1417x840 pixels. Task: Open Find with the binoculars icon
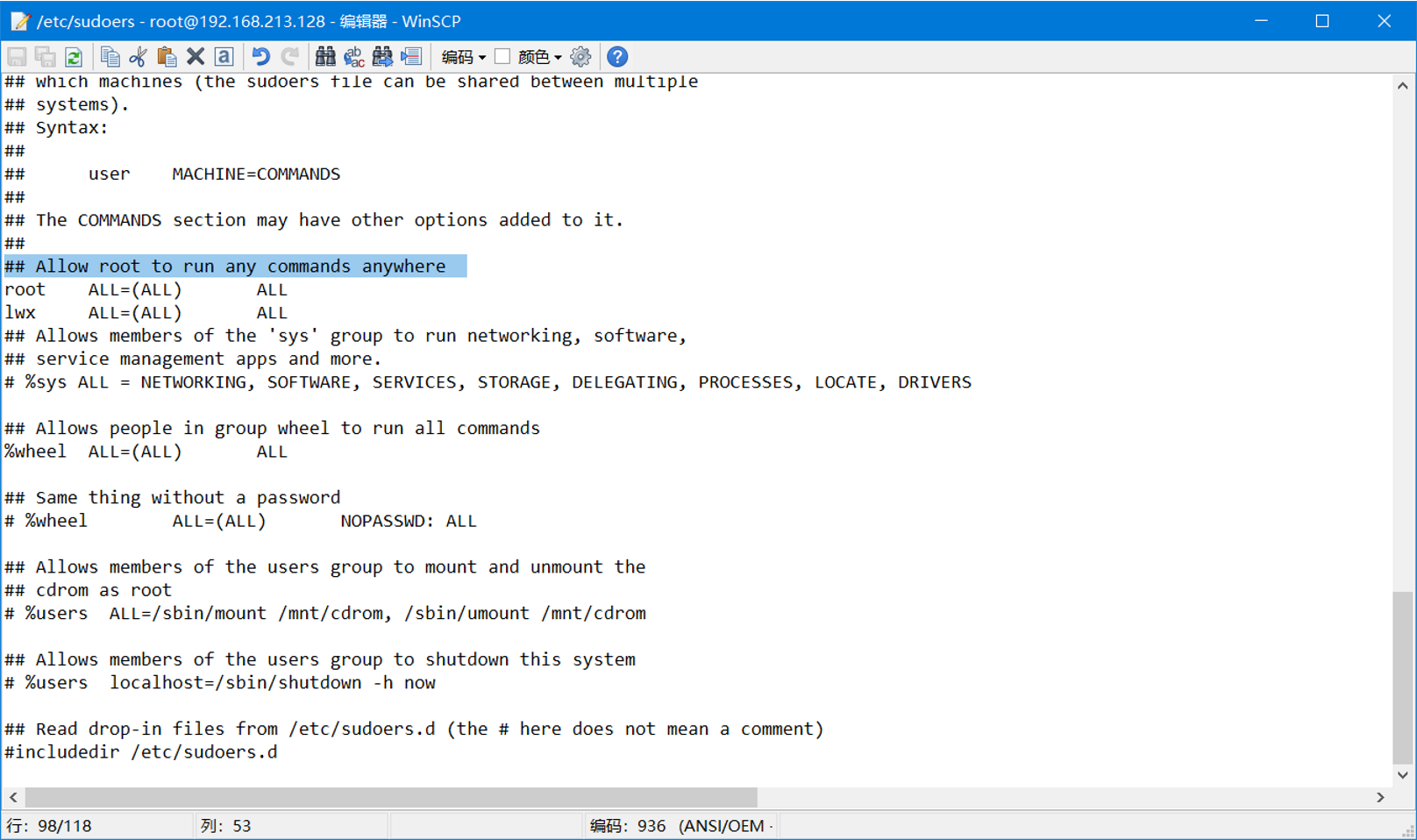pos(325,57)
